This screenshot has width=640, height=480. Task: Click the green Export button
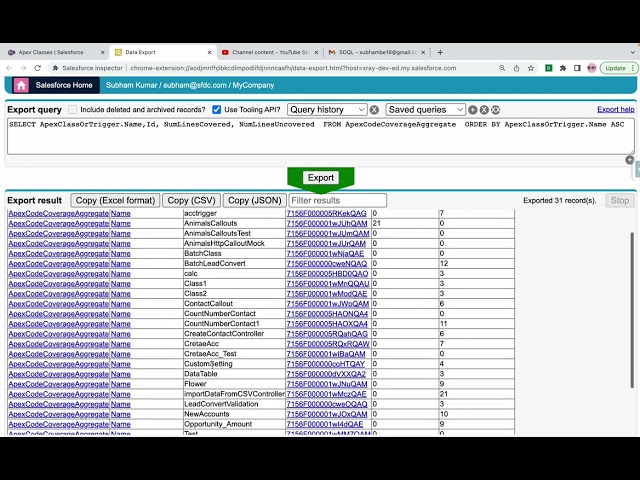pyautogui.click(x=321, y=178)
